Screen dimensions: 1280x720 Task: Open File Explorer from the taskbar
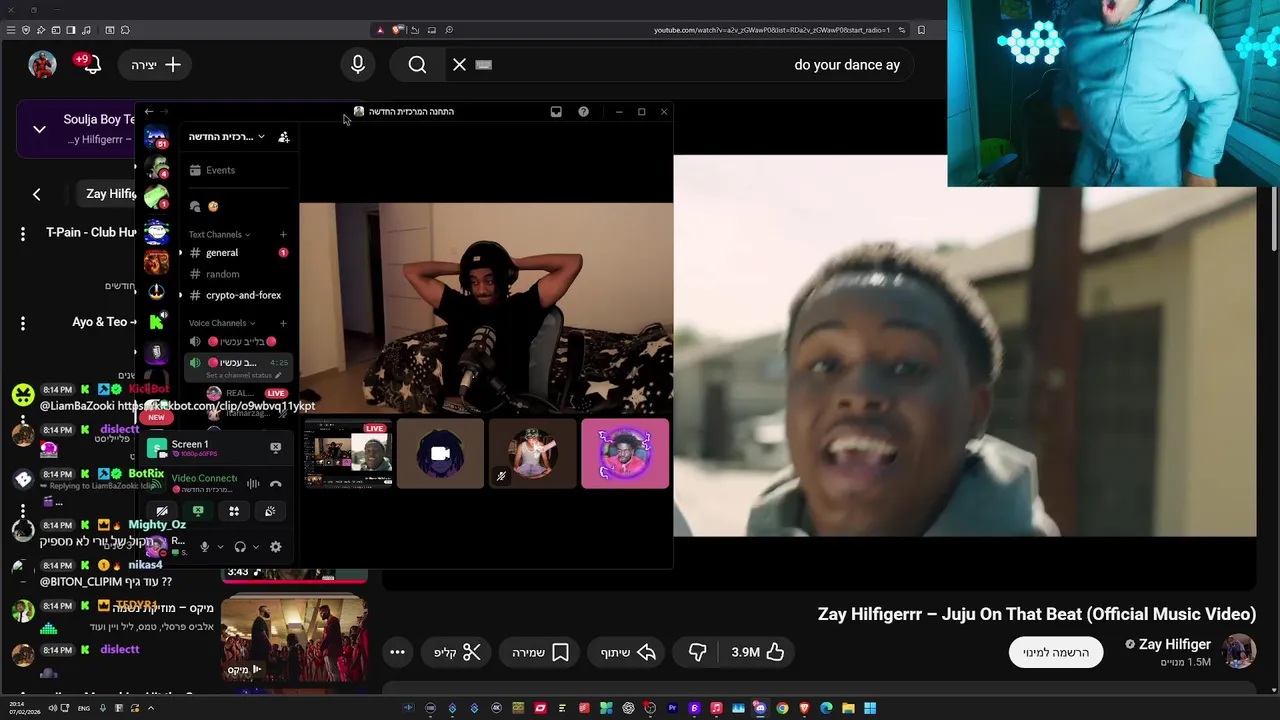click(x=848, y=708)
